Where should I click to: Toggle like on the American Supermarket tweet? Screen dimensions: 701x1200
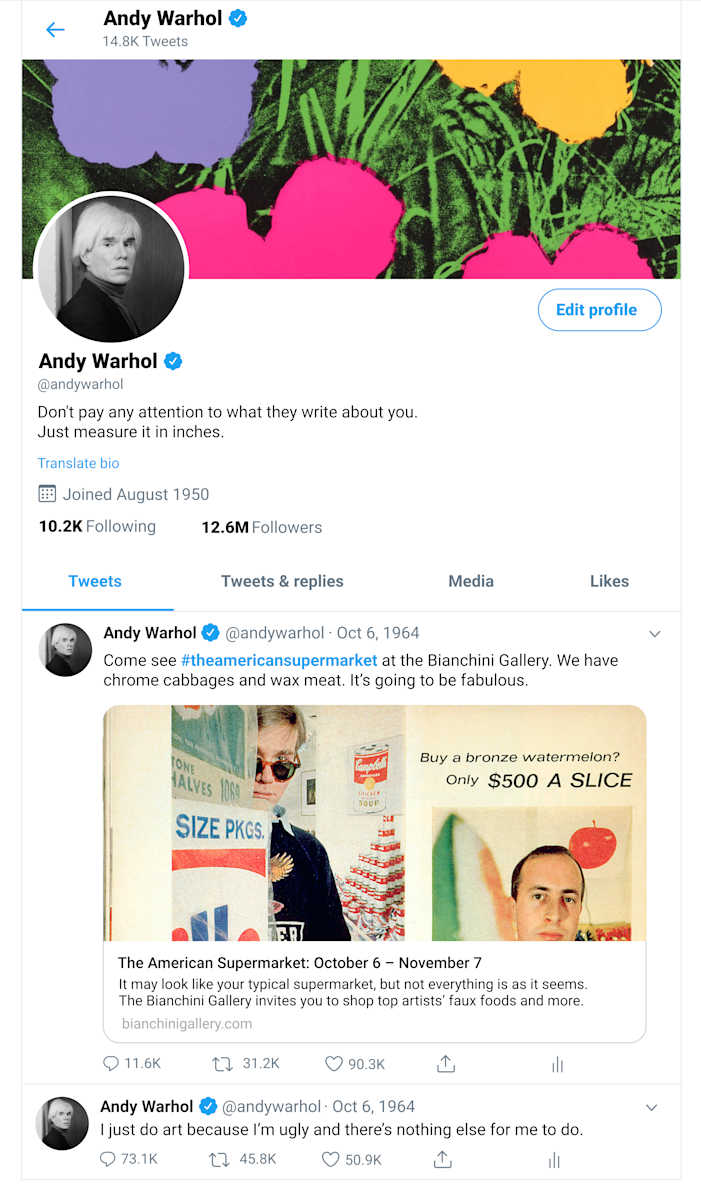coord(332,1063)
